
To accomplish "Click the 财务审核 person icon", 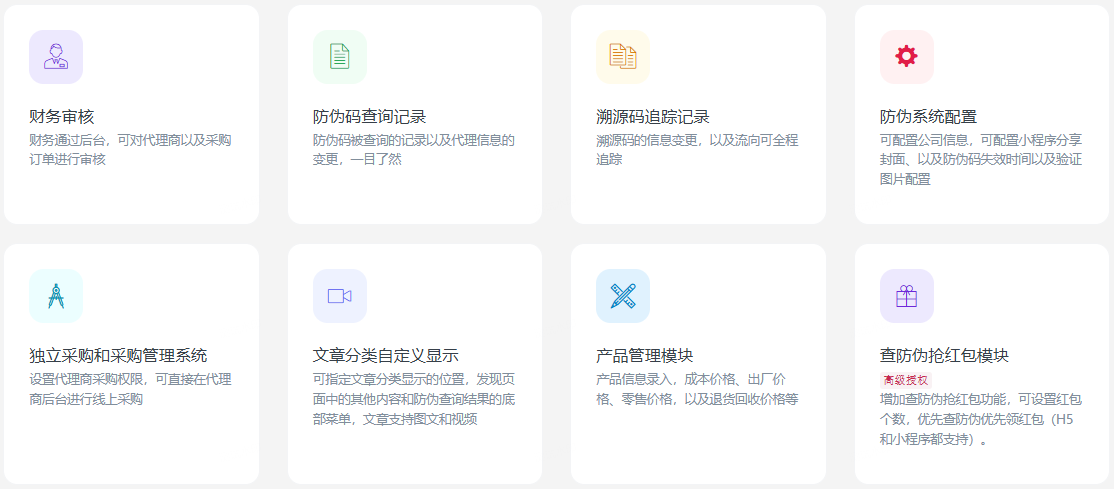I will pos(56,57).
